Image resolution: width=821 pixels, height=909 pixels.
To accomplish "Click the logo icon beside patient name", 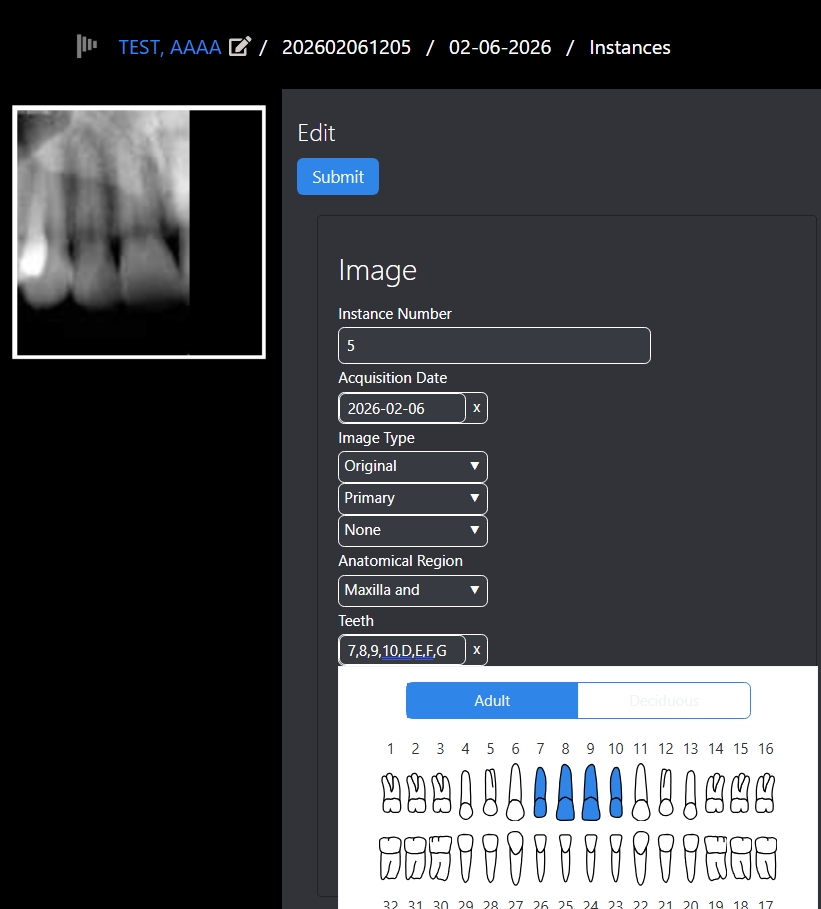I will pos(87,46).
